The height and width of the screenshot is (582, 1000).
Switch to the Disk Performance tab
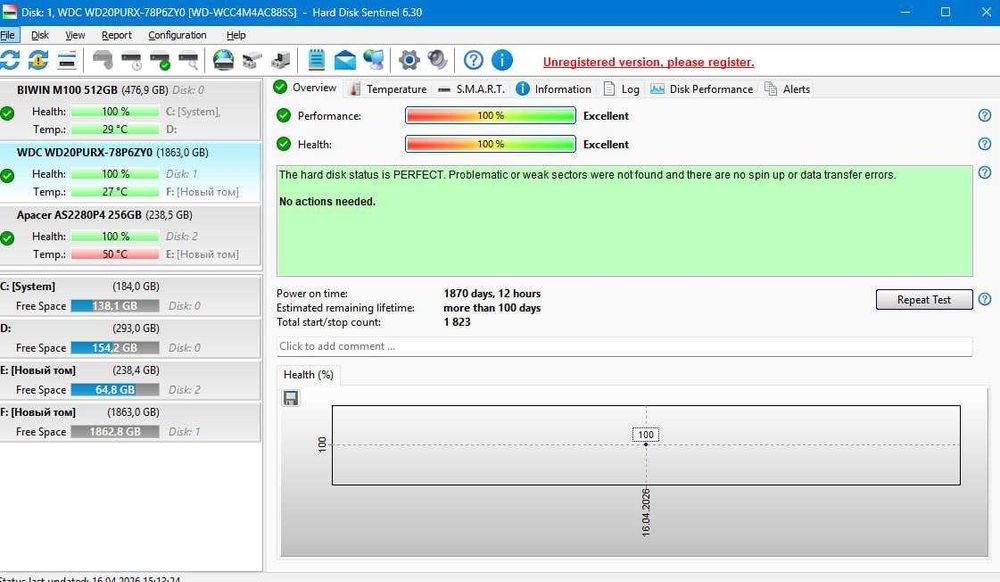pyautogui.click(x=702, y=89)
